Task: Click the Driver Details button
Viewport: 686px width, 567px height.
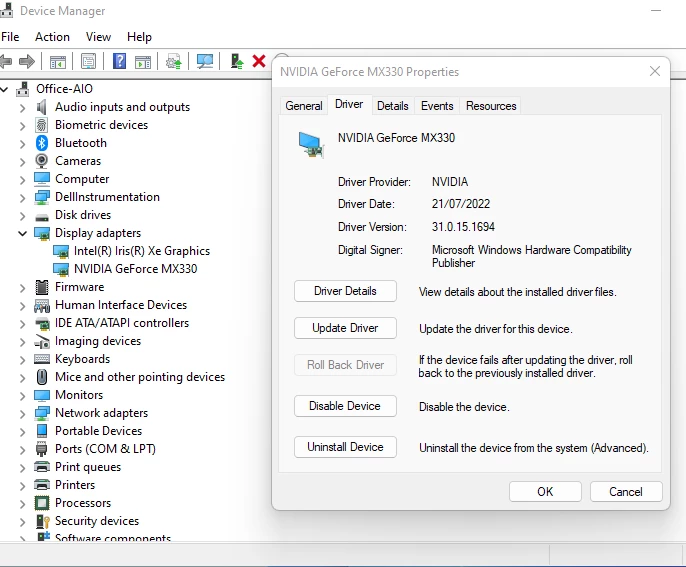Action: (x=345, y=291)
